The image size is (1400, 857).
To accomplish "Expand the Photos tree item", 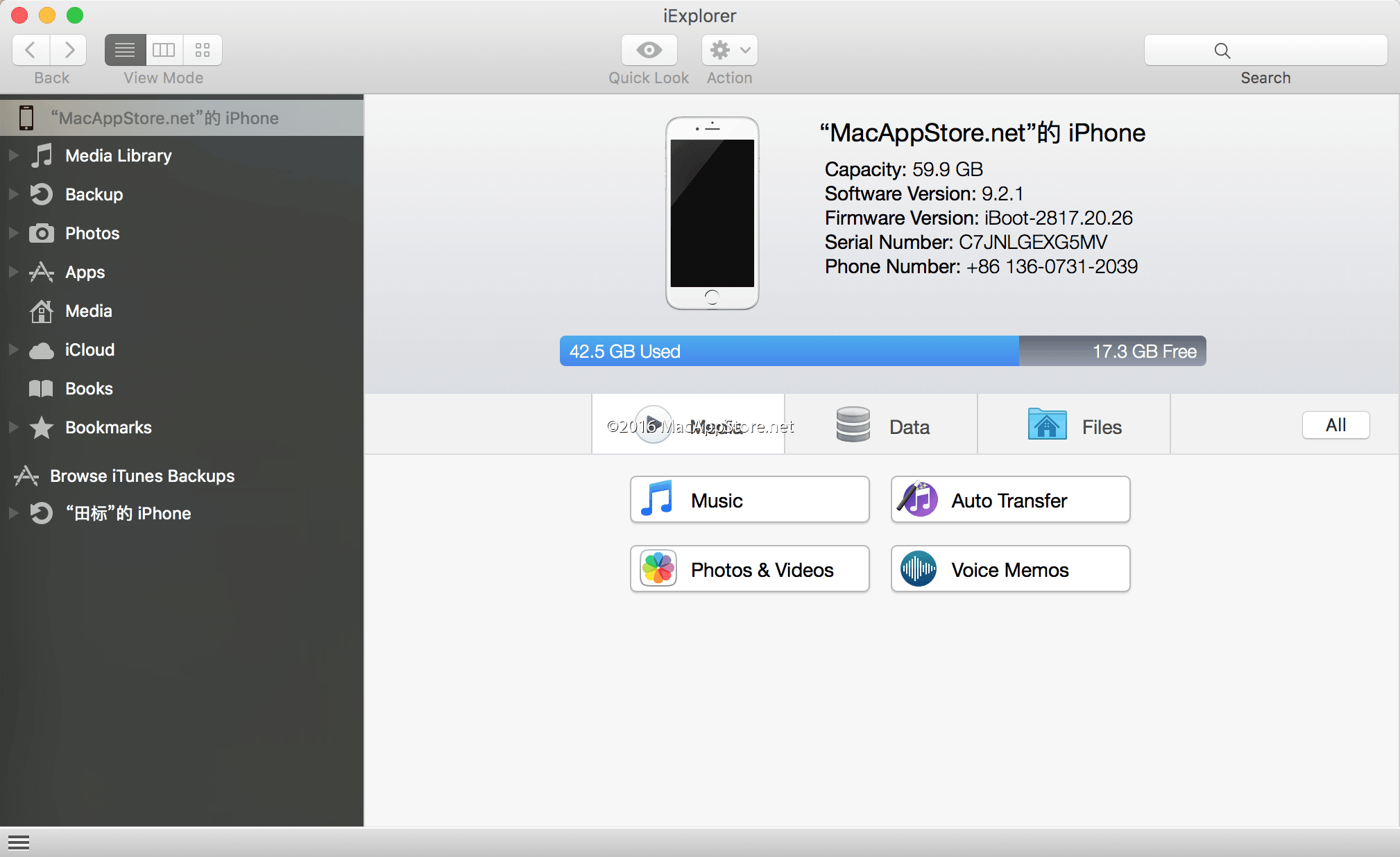I will coord(13,233).
